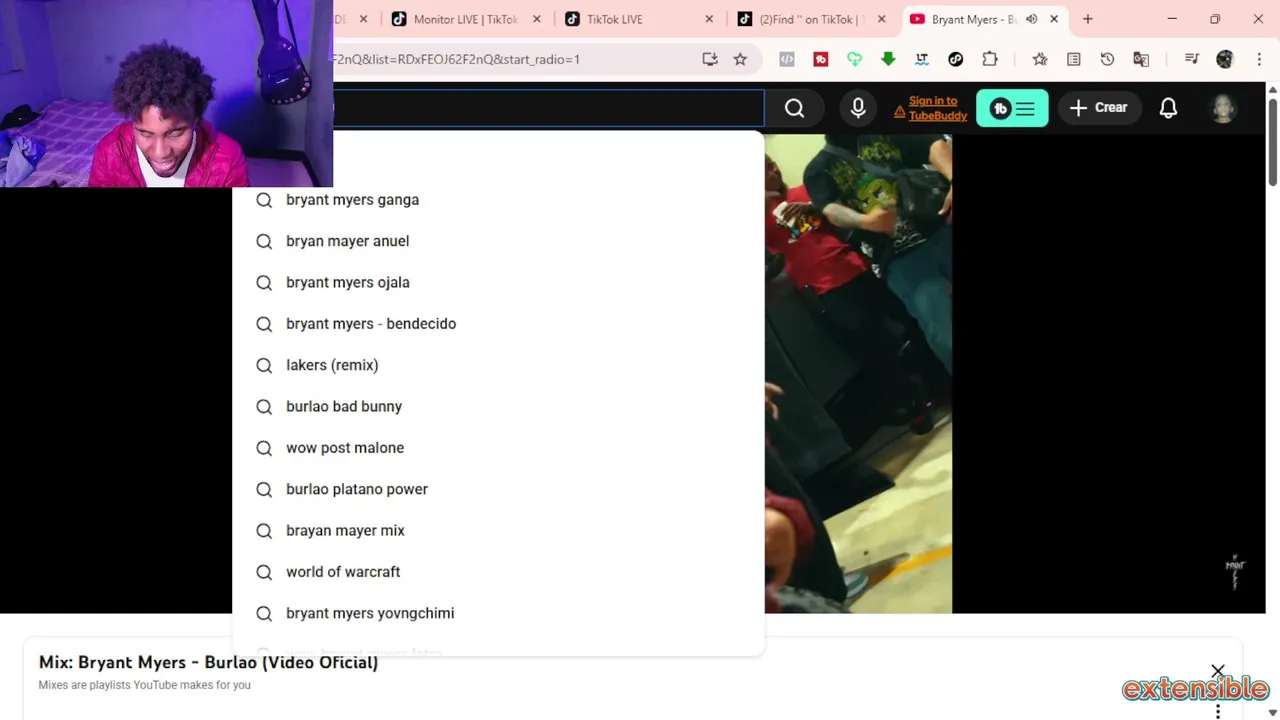Bookmark this page with the star icon

coord(740,59)
